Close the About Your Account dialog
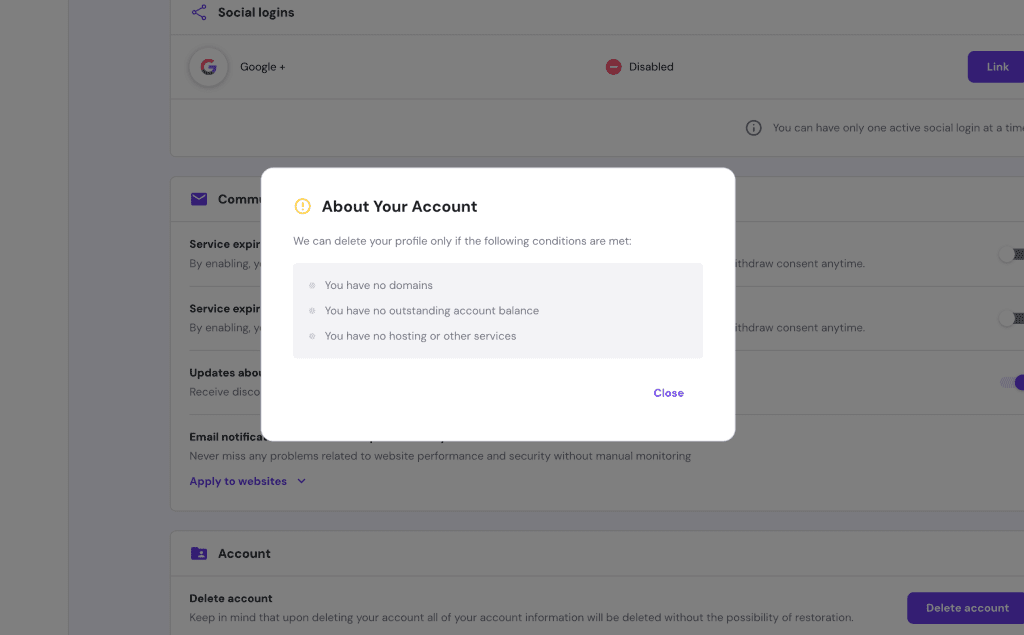 point(668,393)
